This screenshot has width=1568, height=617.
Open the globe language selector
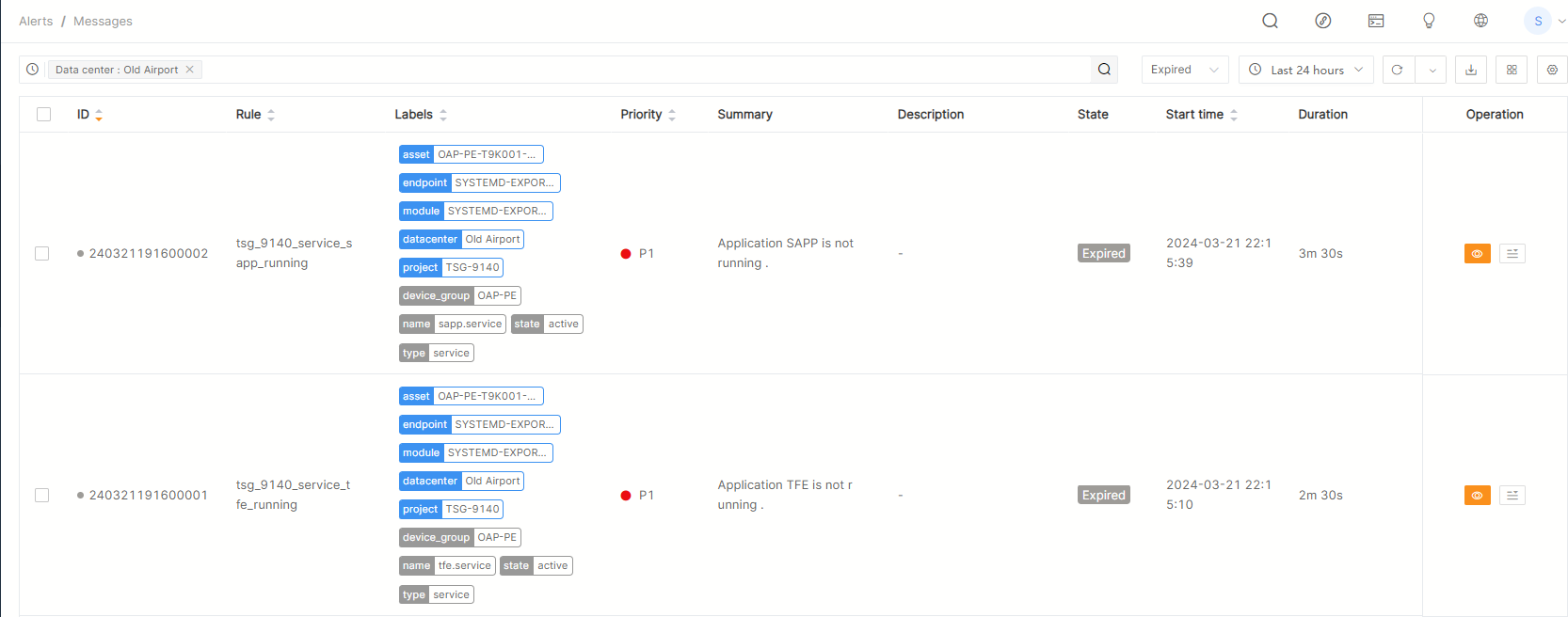pos(1480,21)
